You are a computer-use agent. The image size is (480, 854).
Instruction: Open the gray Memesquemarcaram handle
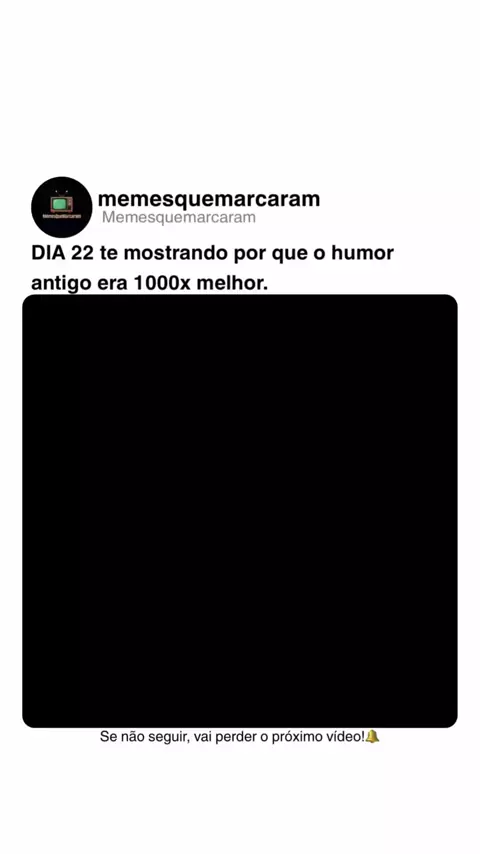click(x=179, y=217)
